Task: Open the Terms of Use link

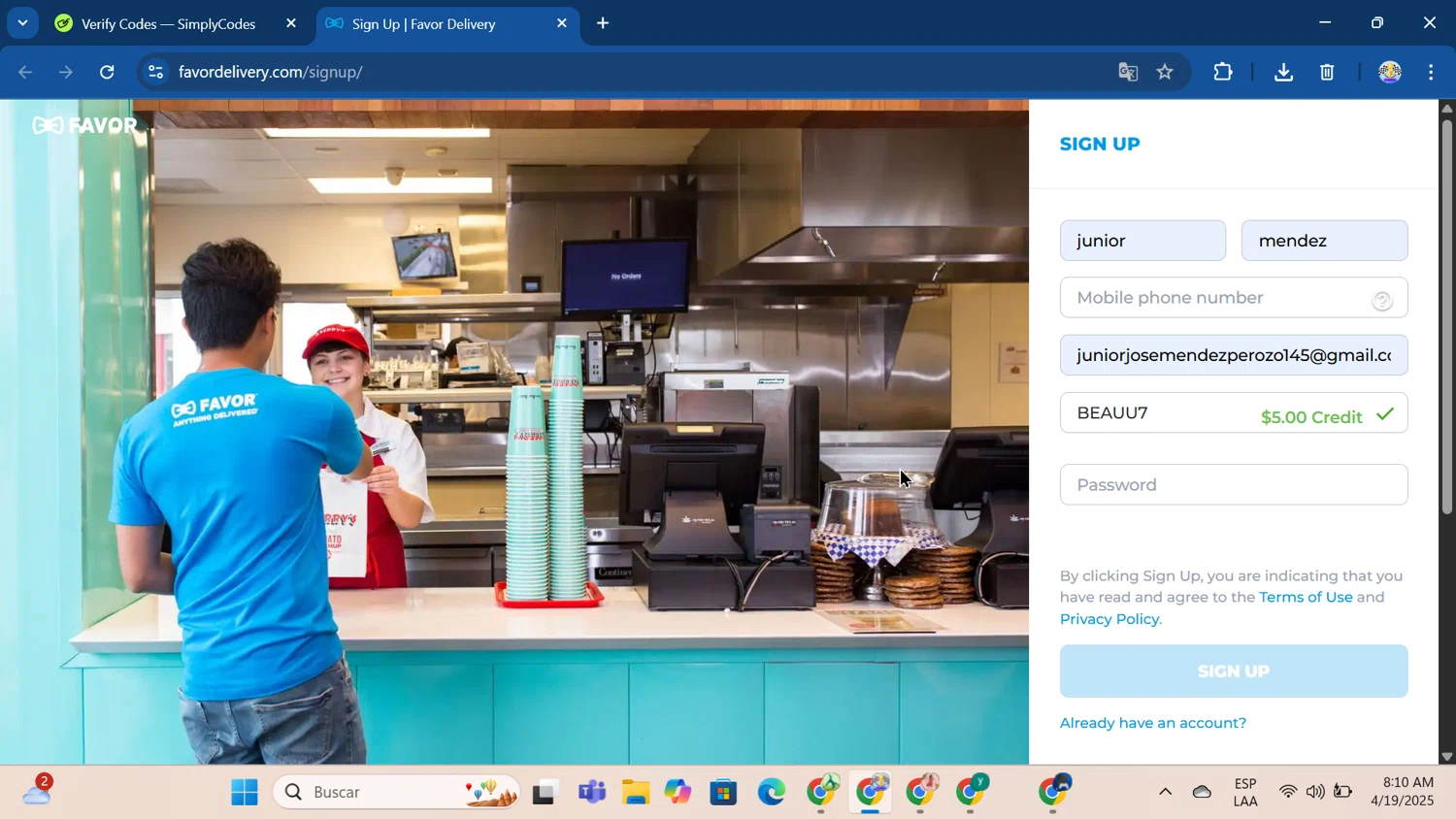Action: pos(1305,597)
